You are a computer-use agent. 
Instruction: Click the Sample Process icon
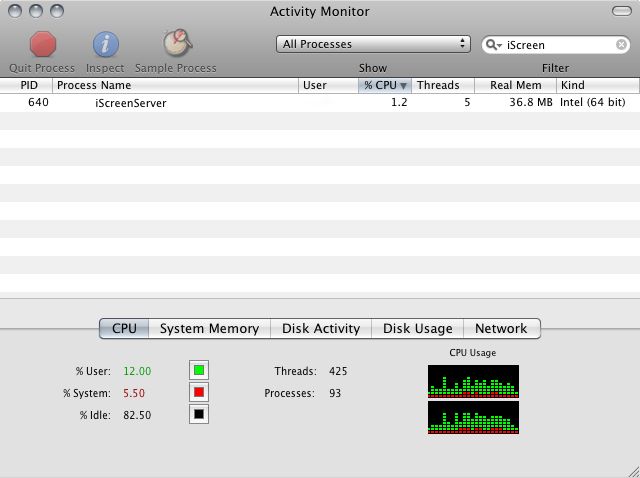pyautogui.click(x=178, y=43)
